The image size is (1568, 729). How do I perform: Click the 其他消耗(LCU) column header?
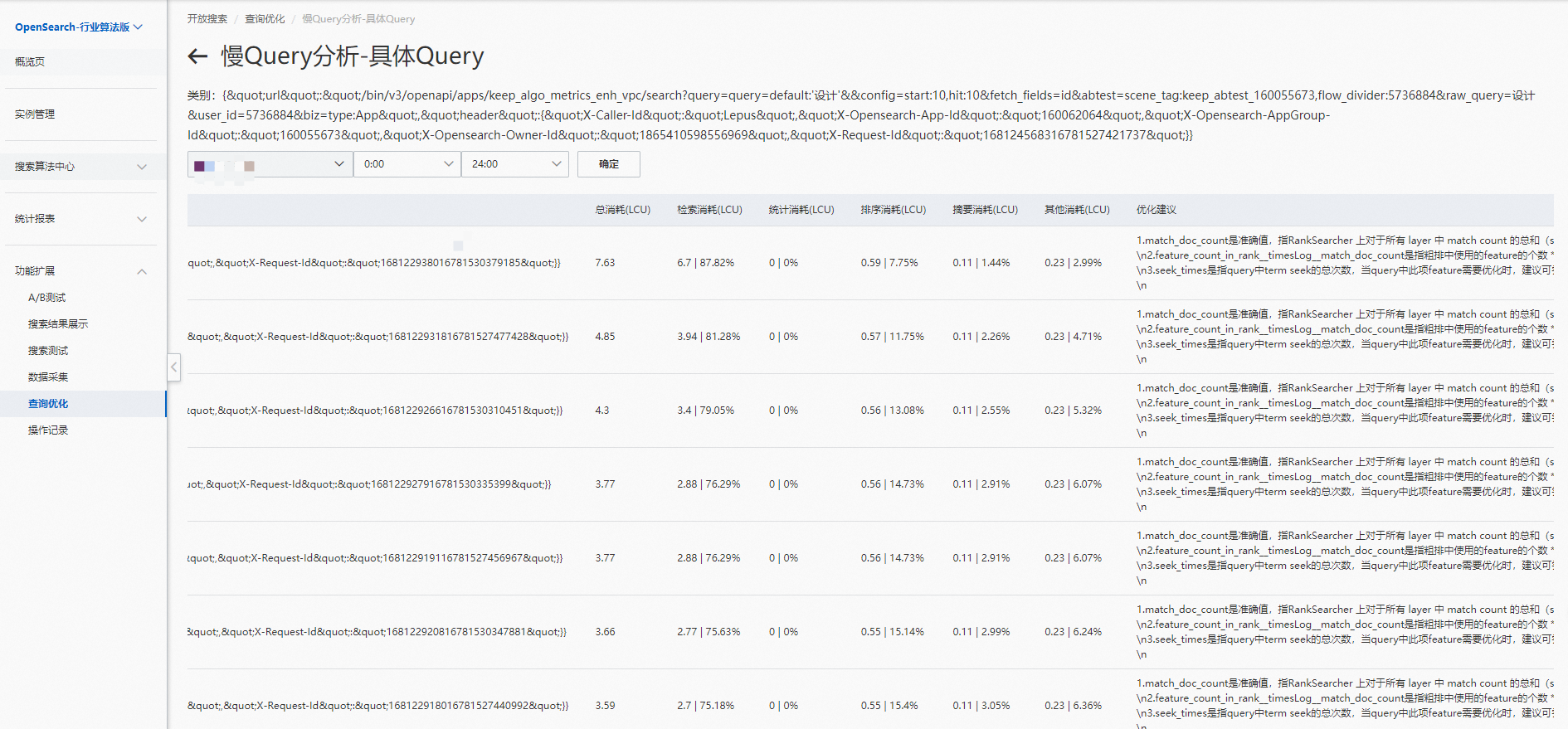point(1077,210)
